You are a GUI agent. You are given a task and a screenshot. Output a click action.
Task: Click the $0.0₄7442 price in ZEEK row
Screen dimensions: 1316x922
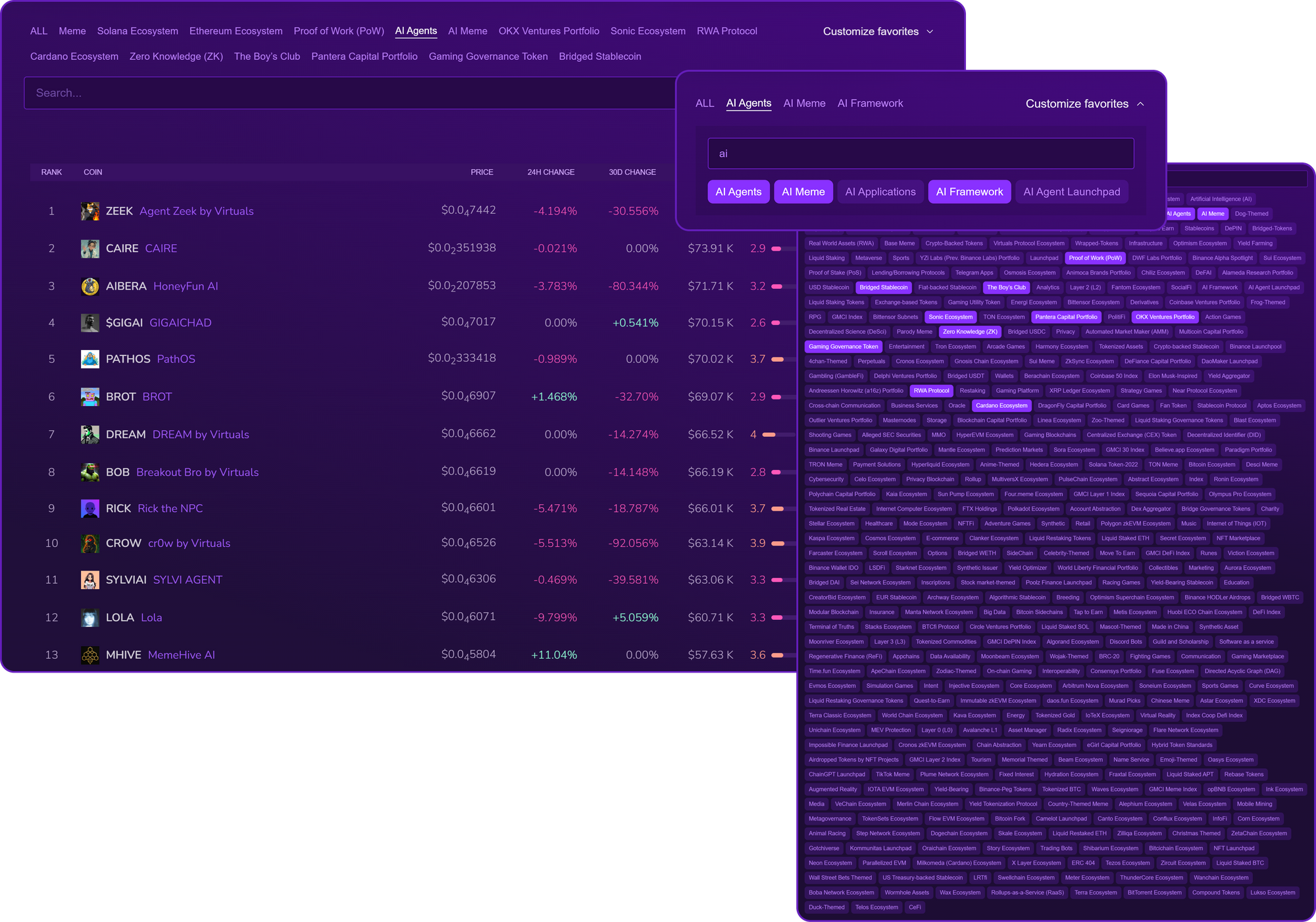(468, 211)
